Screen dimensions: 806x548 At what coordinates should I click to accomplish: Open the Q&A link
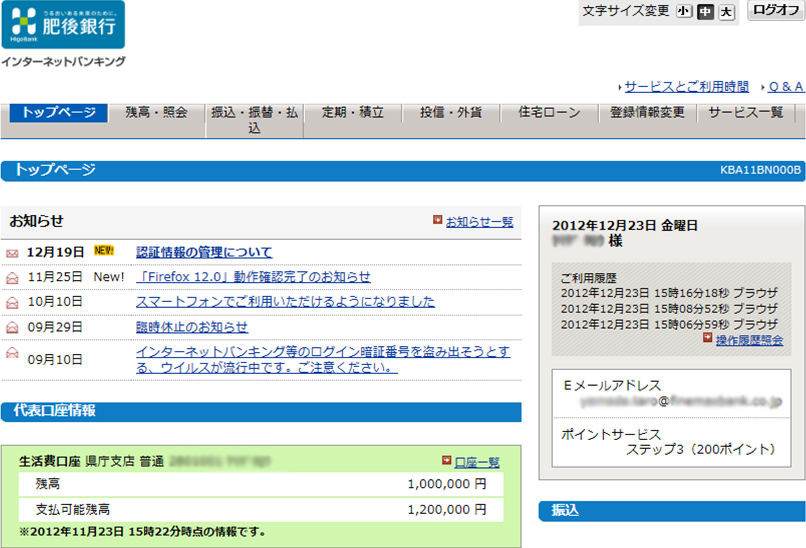(x=785, y=86)
